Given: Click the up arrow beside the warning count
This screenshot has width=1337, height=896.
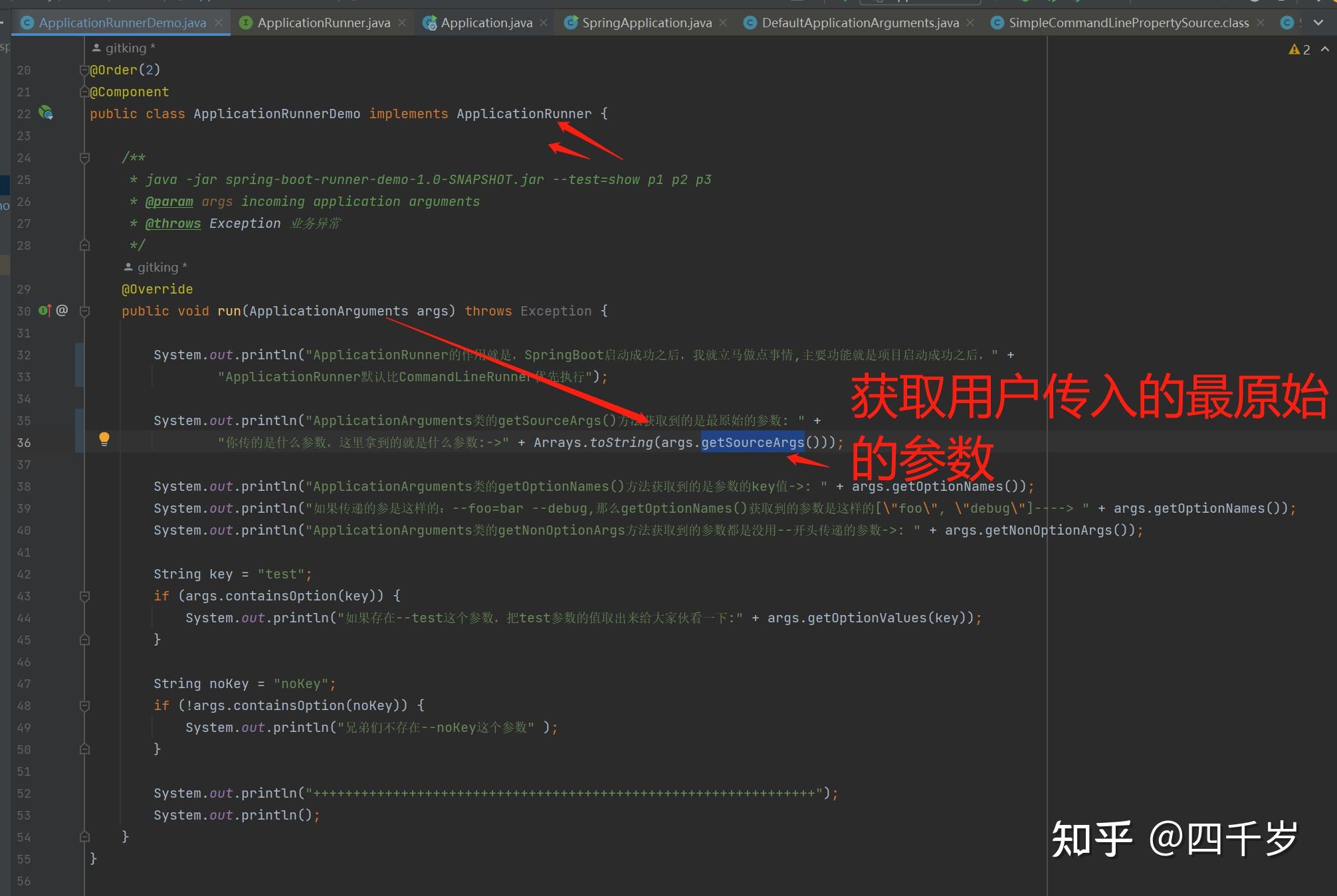Looking at the screenshot, I should 1325,50.
